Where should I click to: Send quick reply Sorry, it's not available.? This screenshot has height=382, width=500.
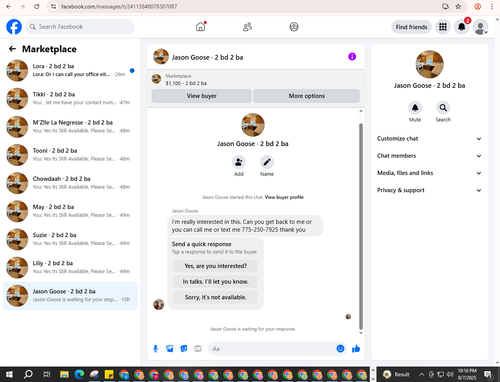pos(216,297)
